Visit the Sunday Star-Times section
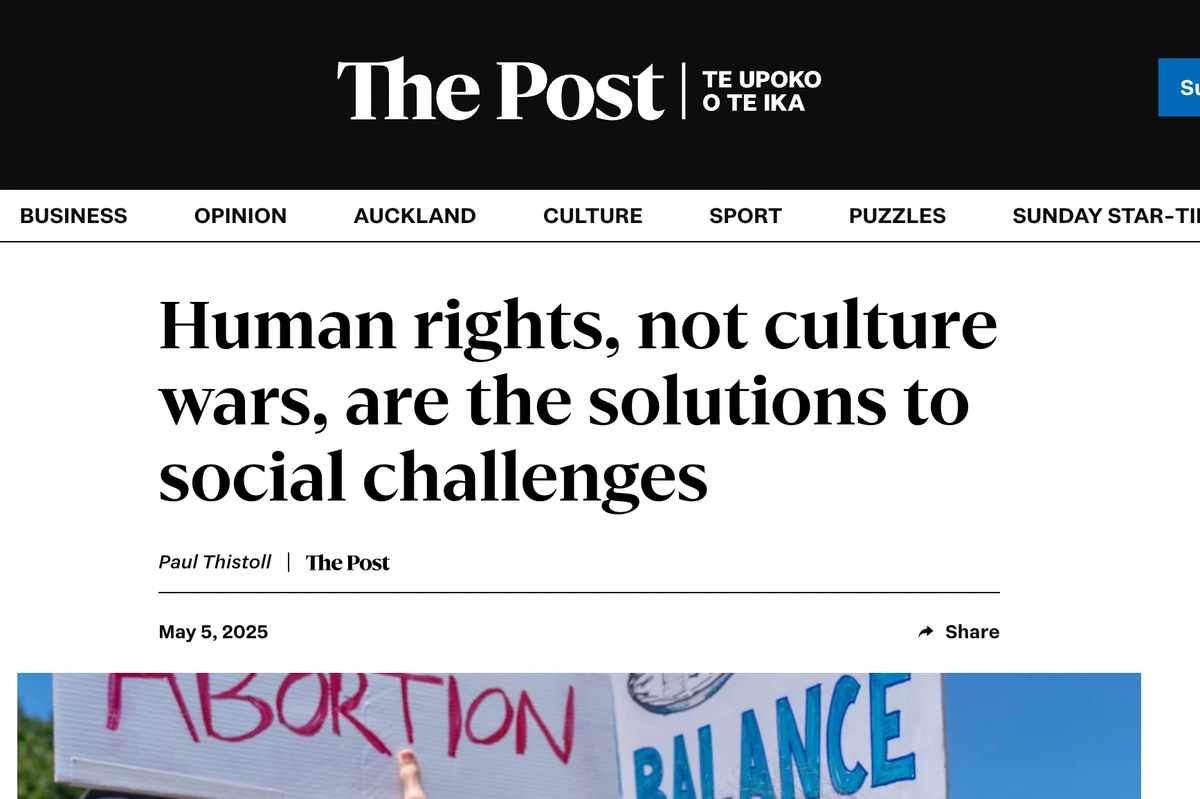Screen dimensions: 1200x799 (1106, 216)
